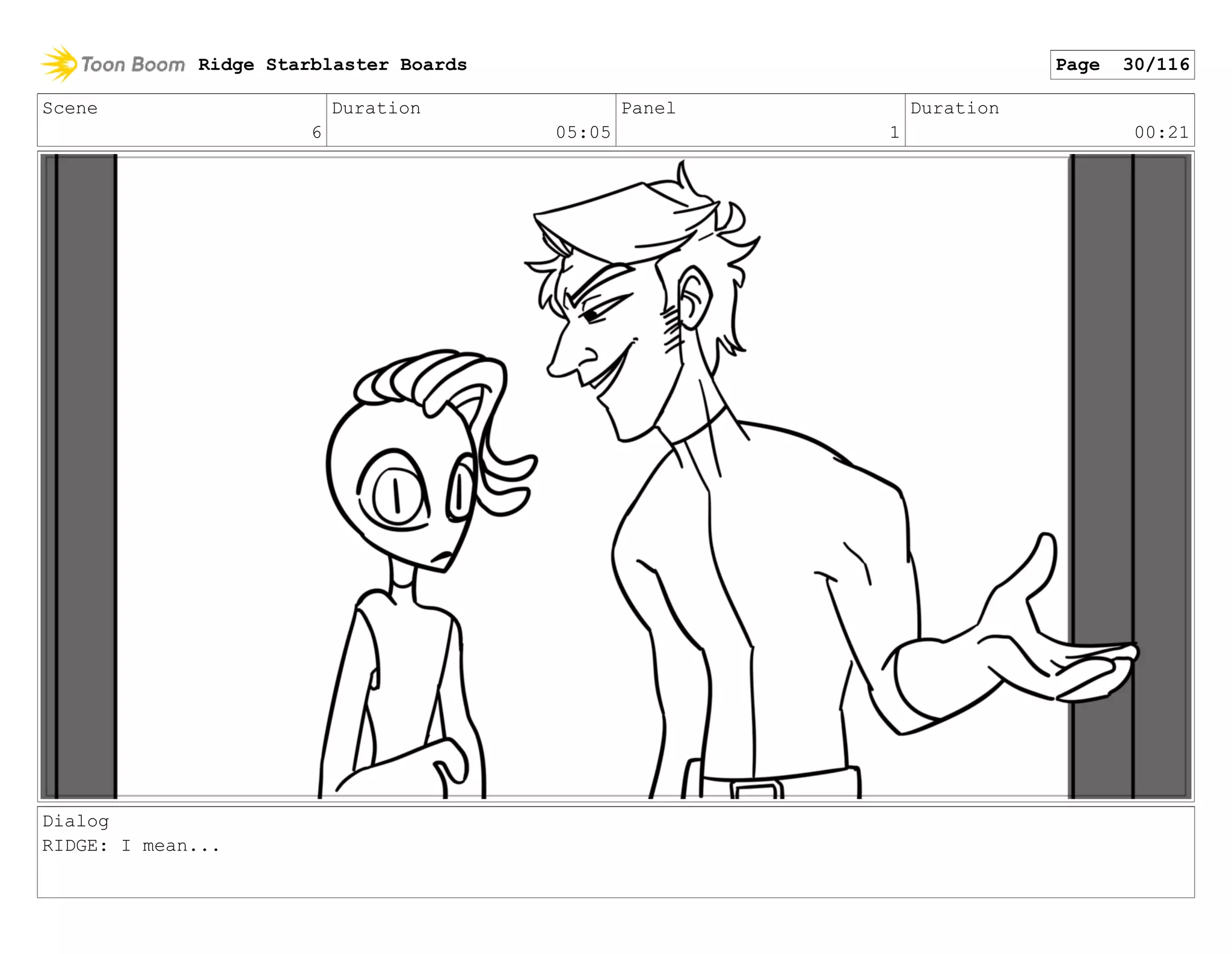The width and height of the screenshot is (1232, 954).
Task: Click the panel duration value 00:21
Action: pyautogui.click(x=1161, y=132)
